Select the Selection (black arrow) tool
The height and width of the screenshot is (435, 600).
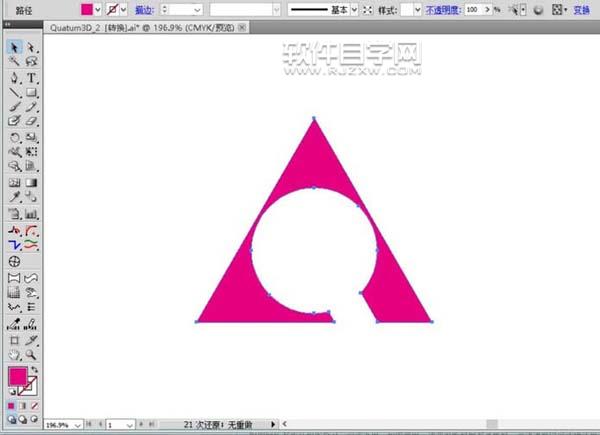coord(14,47)
